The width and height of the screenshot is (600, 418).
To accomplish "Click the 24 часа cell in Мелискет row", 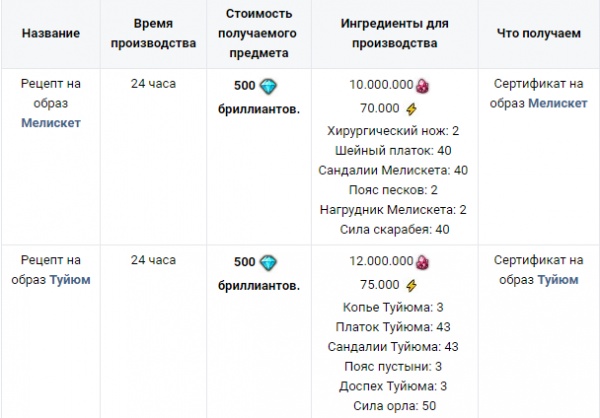I will coord(153,83).
